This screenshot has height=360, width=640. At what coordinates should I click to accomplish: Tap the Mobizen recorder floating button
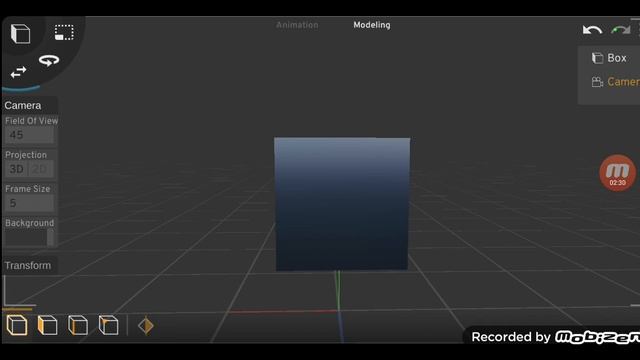(x=618, y=173)
